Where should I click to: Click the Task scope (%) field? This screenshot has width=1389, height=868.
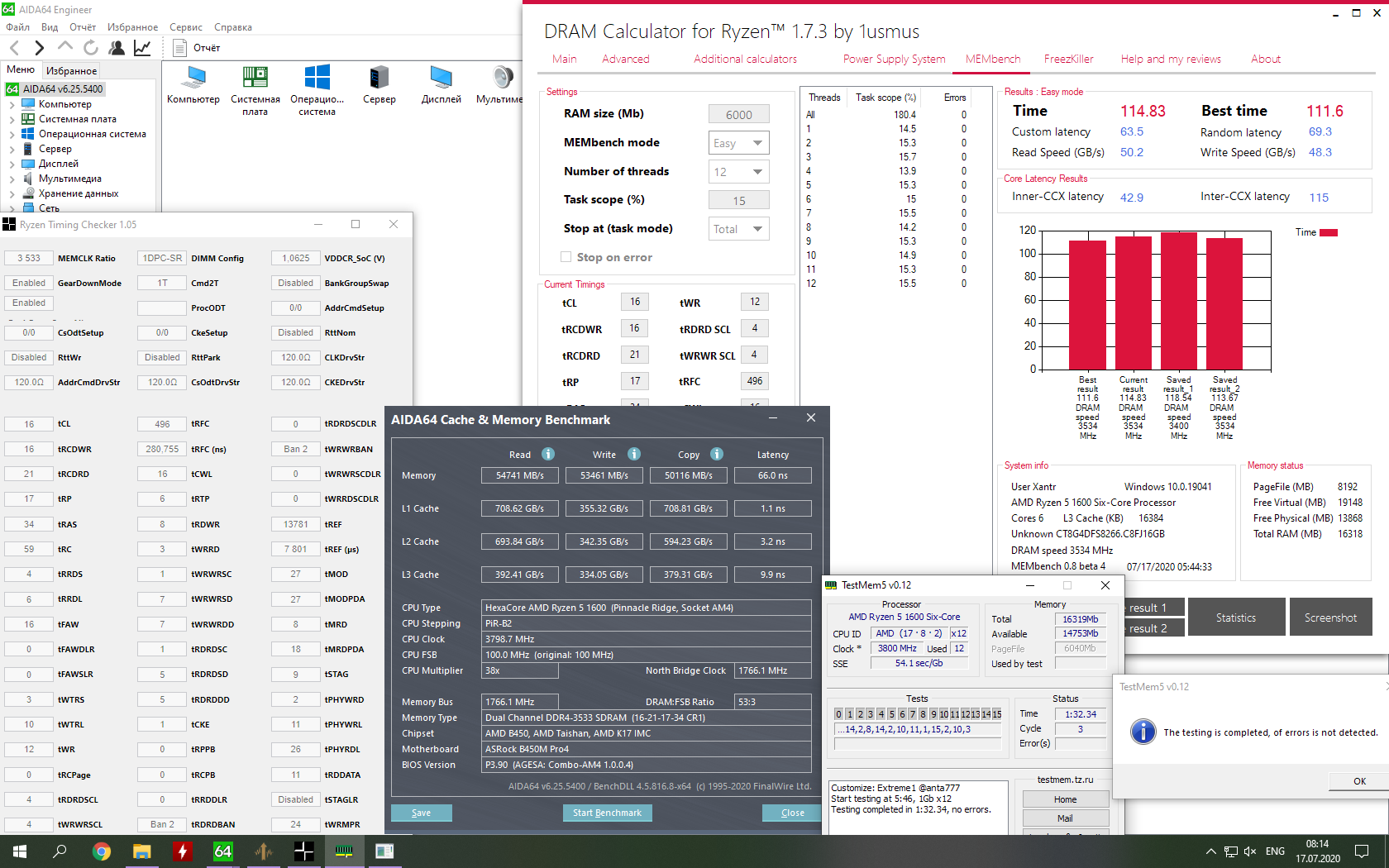pyautogui.click(x=739, y=200)
